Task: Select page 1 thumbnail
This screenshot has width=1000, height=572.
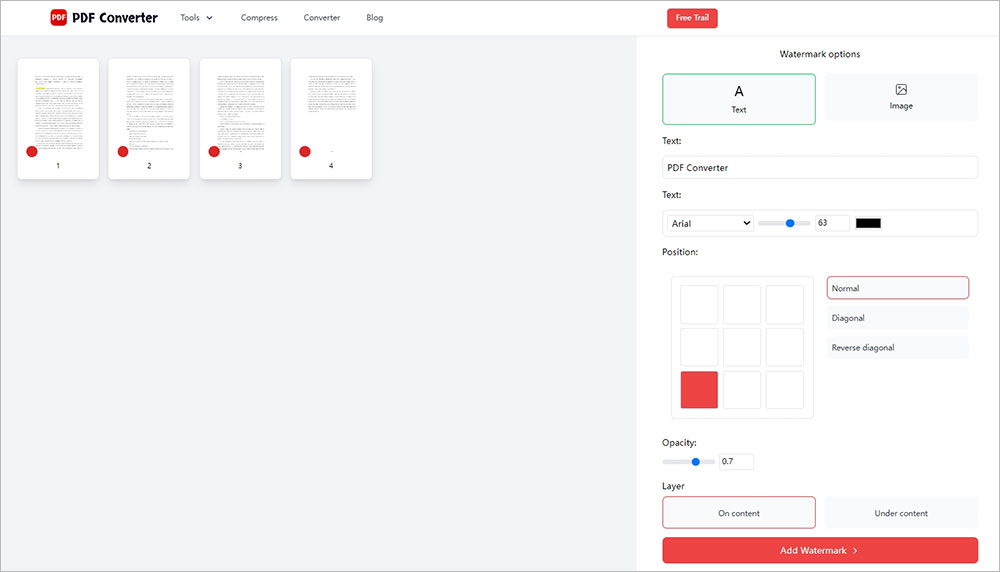Action: point(58,119)
